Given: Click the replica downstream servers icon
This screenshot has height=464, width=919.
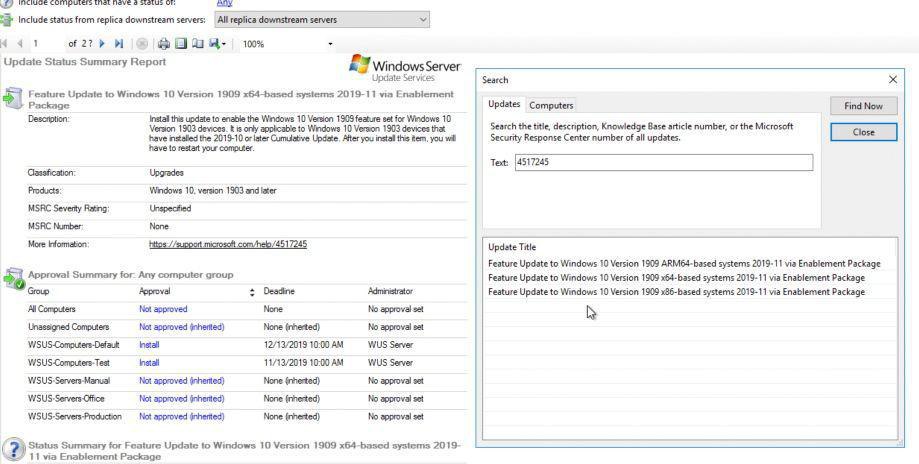Looking at the screenshot, I should (x=6, y=19).
